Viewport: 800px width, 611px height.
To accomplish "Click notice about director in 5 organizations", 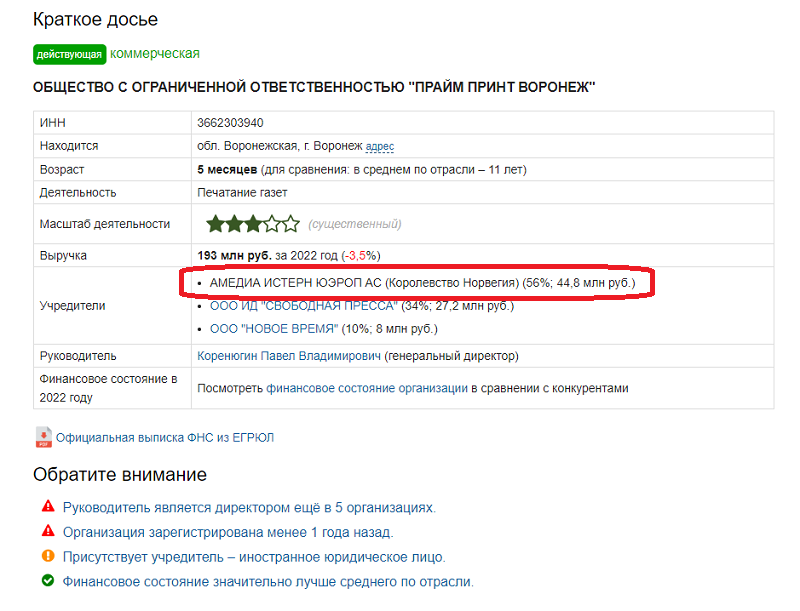I will (249, 507).
